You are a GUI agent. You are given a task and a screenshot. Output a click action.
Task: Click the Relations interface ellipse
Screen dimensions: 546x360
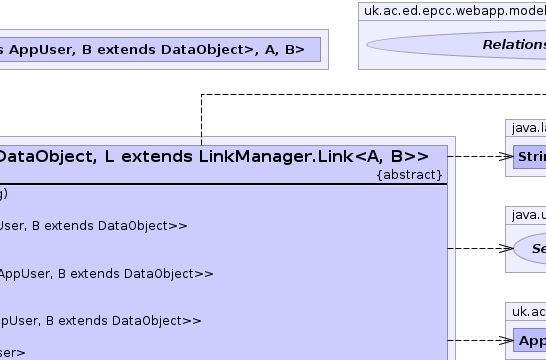456,45
